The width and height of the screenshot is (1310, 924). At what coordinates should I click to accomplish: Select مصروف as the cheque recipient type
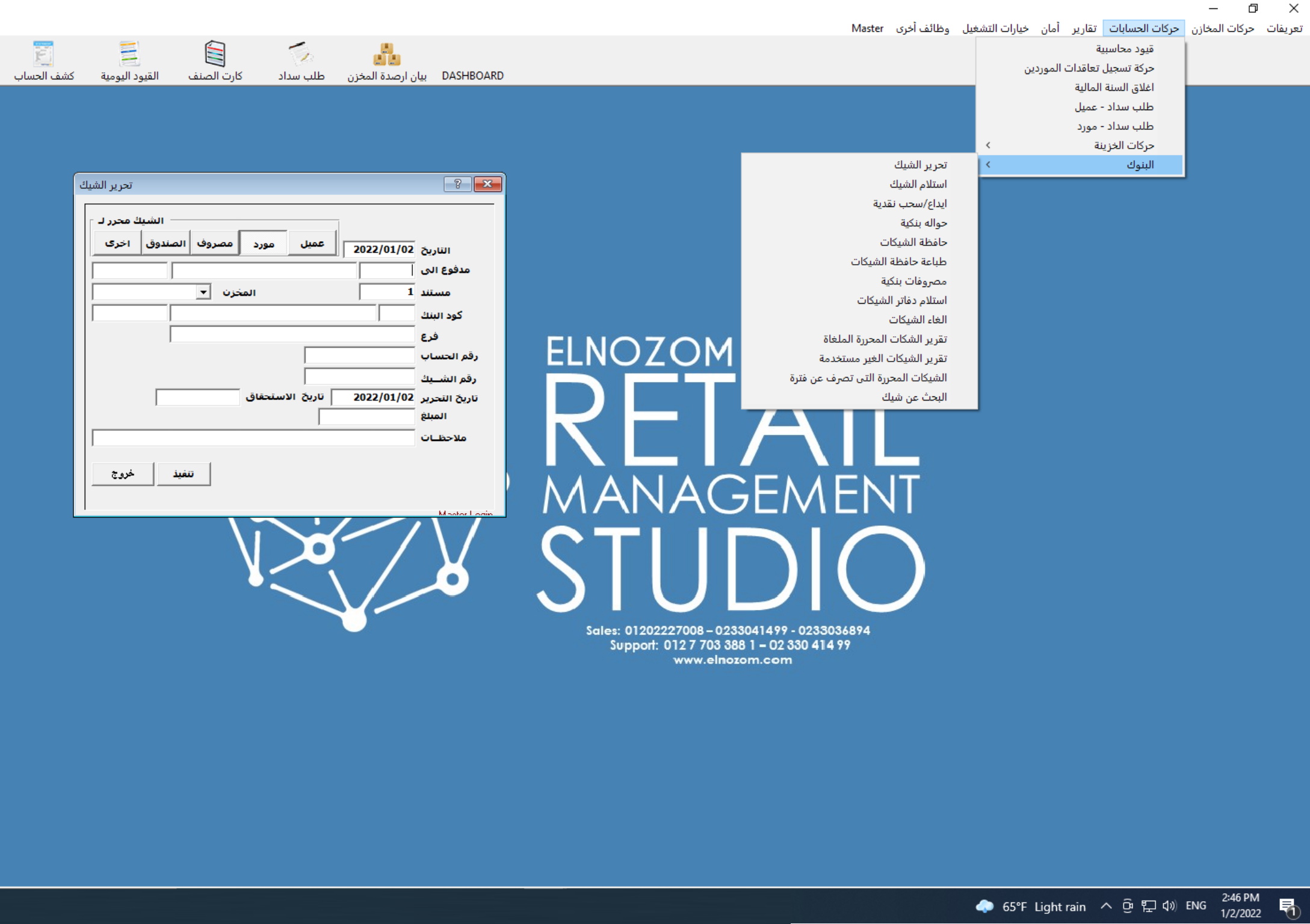tap(215, 242)
